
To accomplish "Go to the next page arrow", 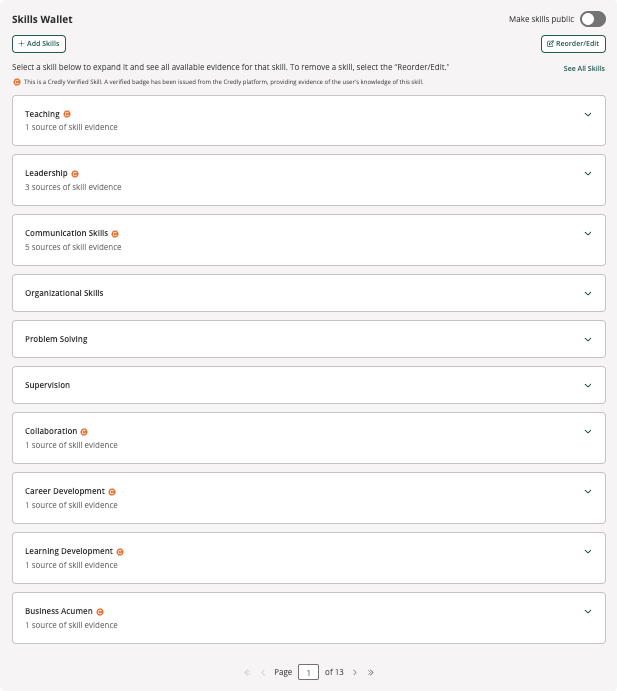I will (355, 672).
